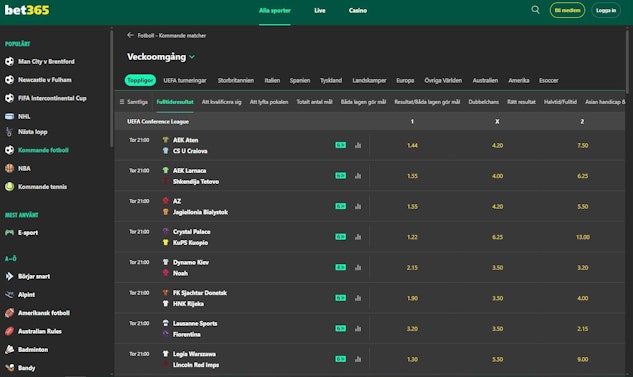Select odds 13.00 for KuPS Kuopio win
633x377 pixels.
(583, 237)
